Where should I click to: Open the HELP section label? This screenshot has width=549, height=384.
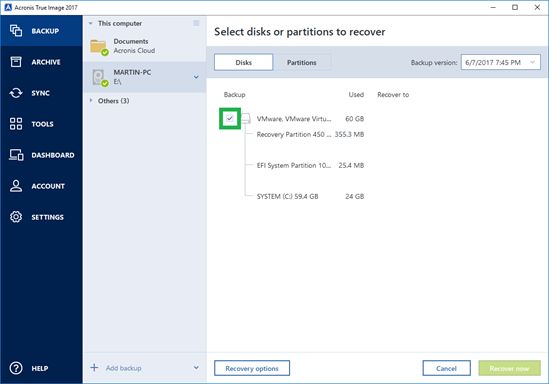pos(40,368)
